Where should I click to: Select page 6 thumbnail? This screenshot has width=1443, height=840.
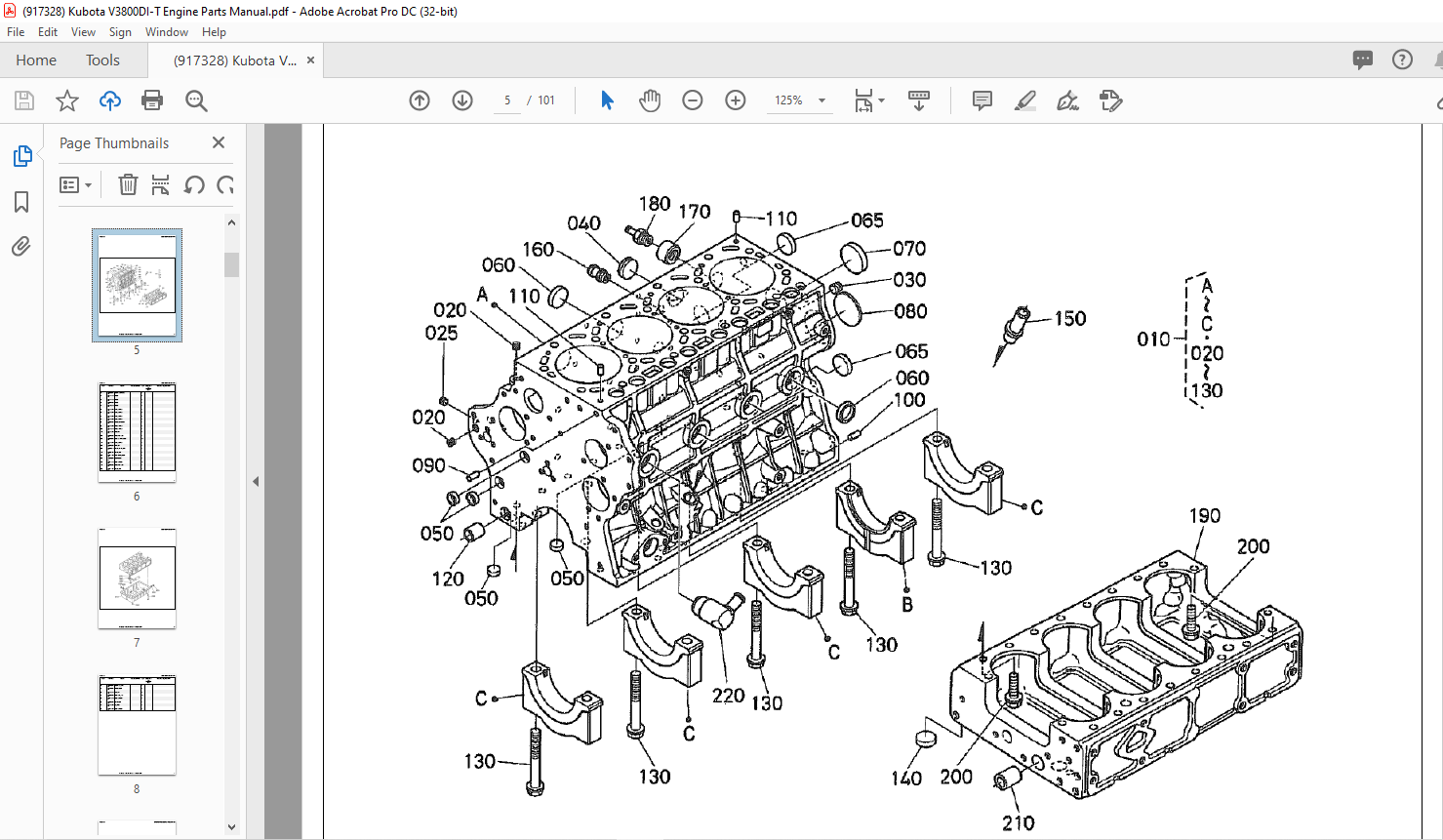[137, 432]
